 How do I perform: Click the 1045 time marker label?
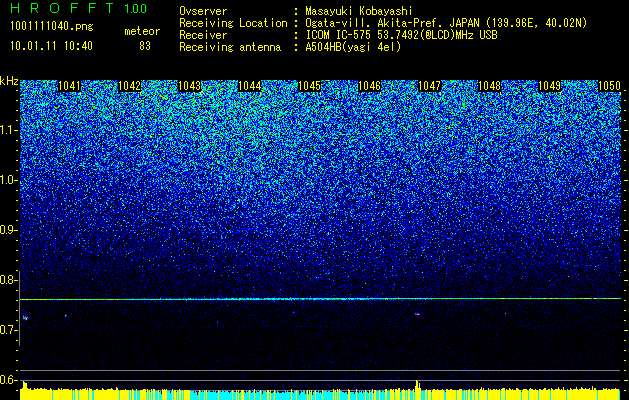coord(309,86)
